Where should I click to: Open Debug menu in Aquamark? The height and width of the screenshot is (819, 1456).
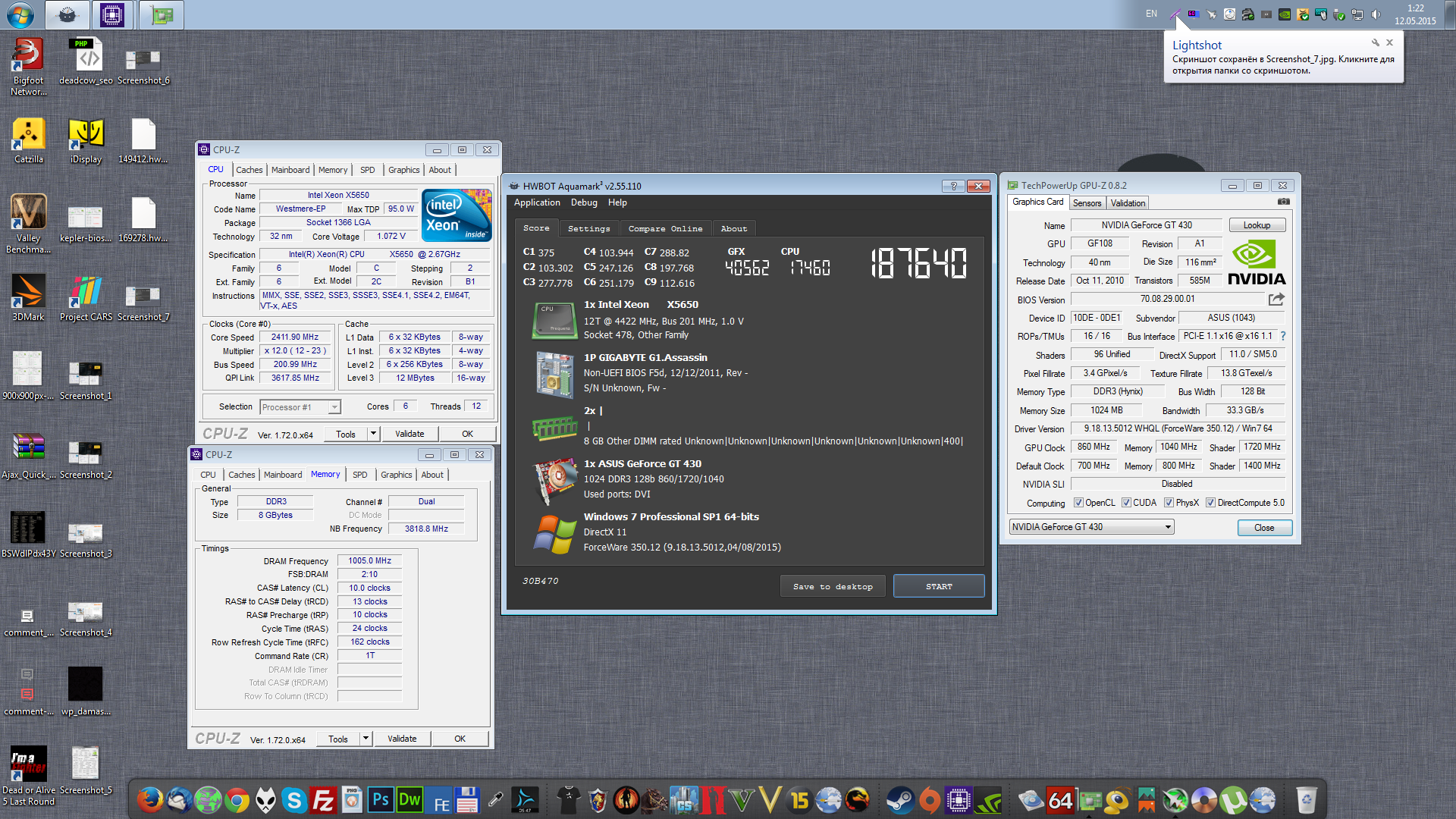click(584, 202)
